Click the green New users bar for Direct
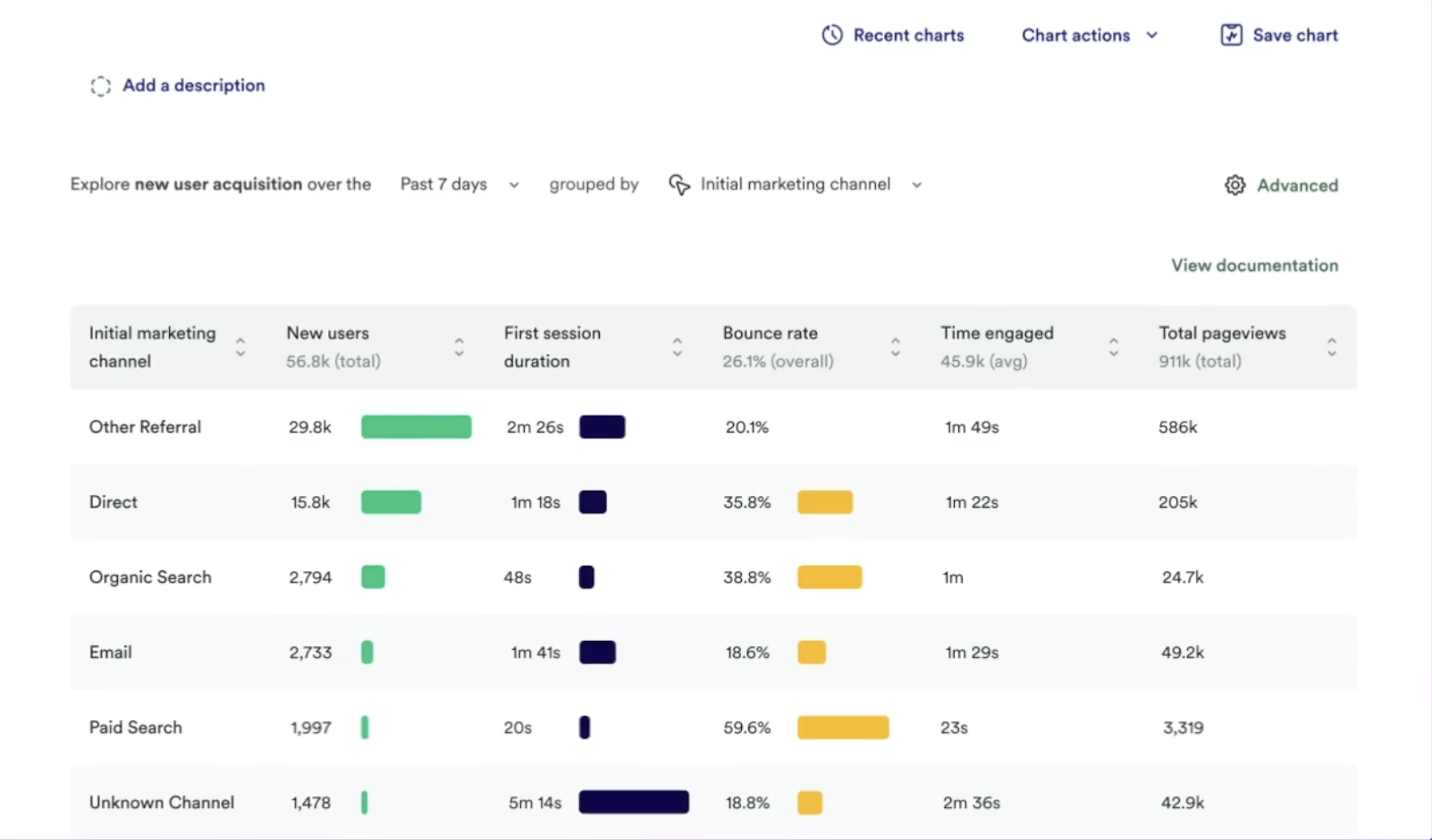The height and width of the screenshot is (840, 1432). tap(391, 501)
